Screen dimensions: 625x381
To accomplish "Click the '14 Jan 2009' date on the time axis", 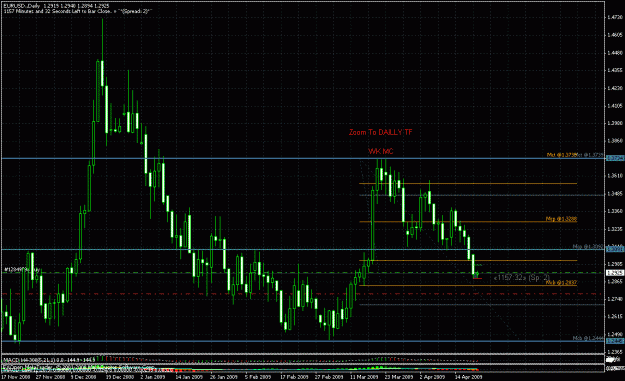I will (x=189, y=377).
